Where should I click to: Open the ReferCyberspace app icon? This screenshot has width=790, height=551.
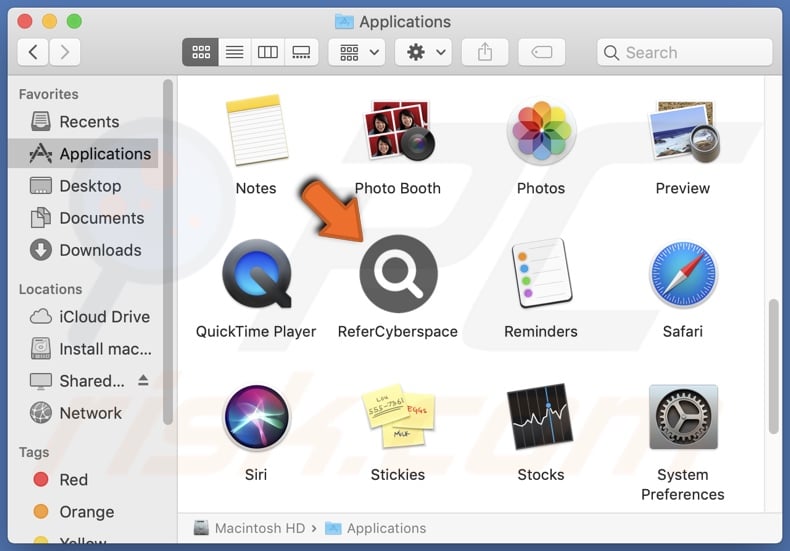pyautogui.click(x=398, y=275)
